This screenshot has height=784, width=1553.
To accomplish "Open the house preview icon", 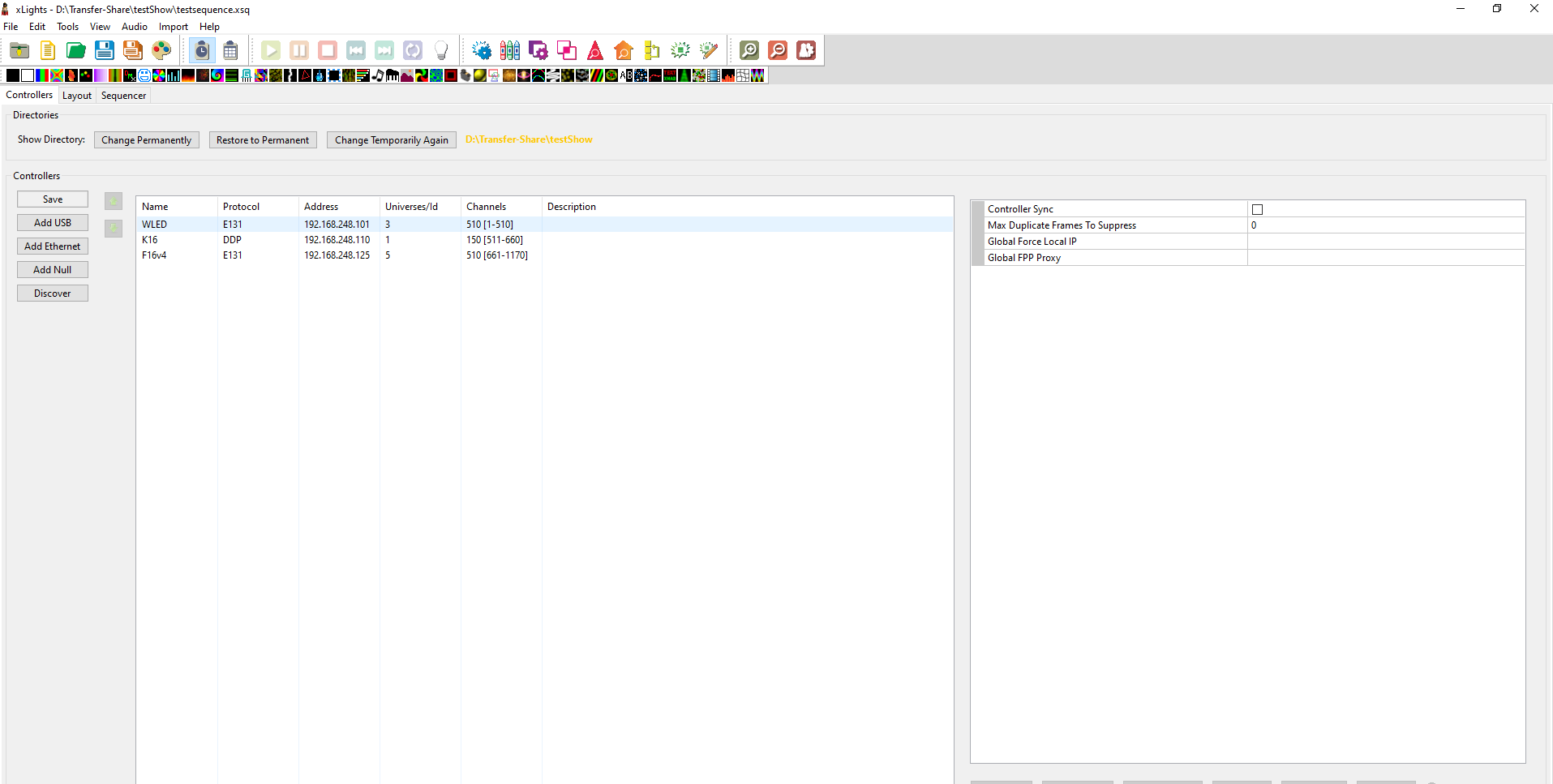I will coord(624,50).
